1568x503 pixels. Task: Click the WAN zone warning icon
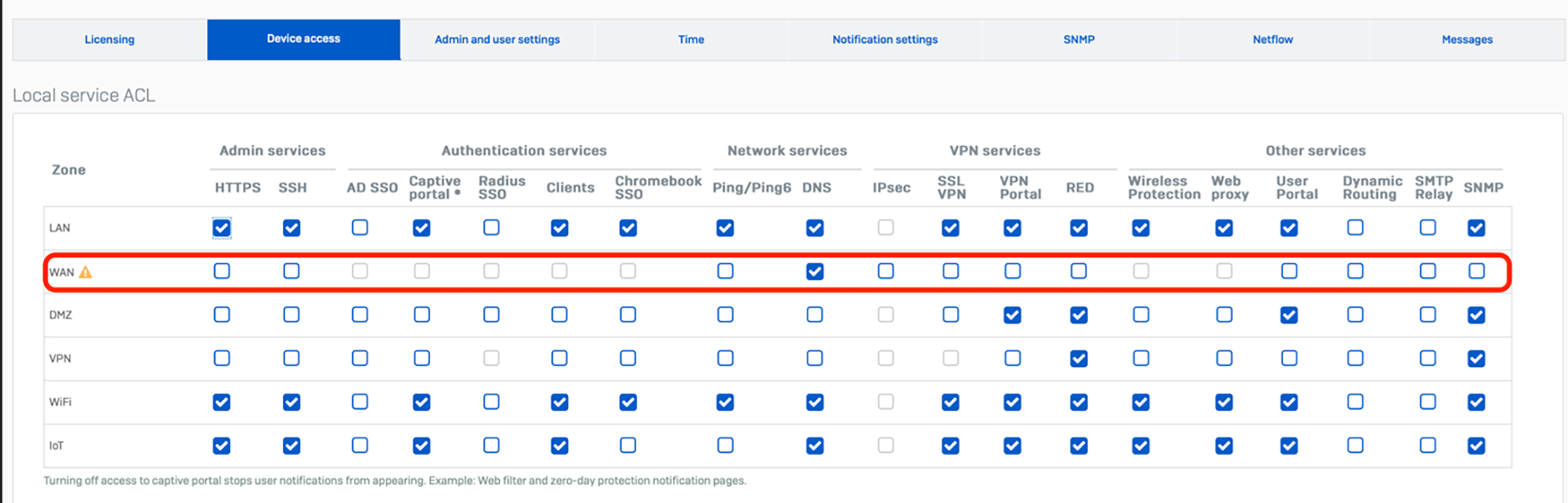coord(85,272)
